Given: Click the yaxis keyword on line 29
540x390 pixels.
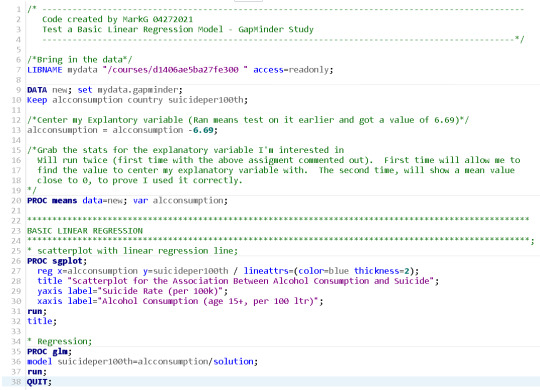Looking at the screenshot, I should pyautogui.click(x=50, y=291).
